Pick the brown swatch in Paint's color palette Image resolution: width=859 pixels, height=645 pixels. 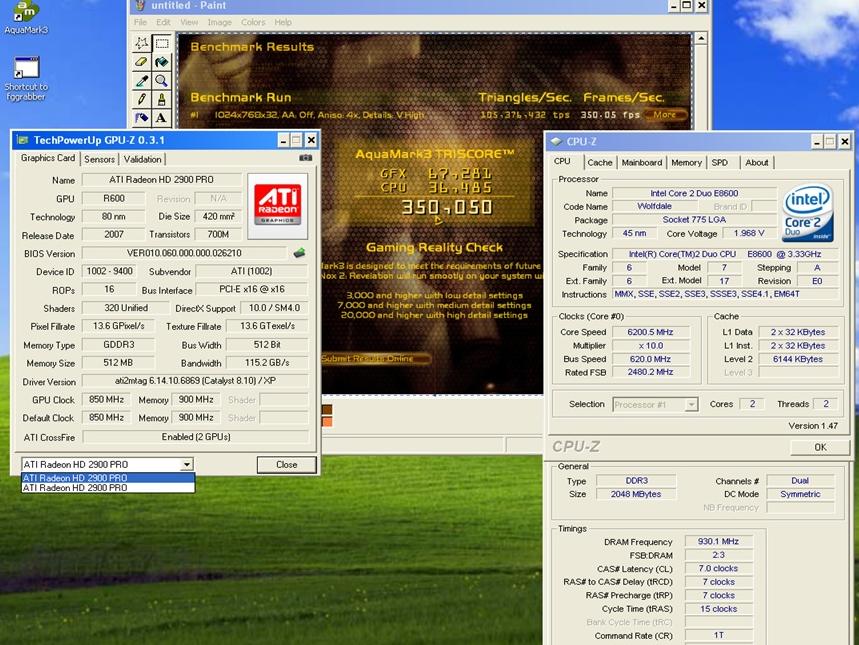coord(327,410)
